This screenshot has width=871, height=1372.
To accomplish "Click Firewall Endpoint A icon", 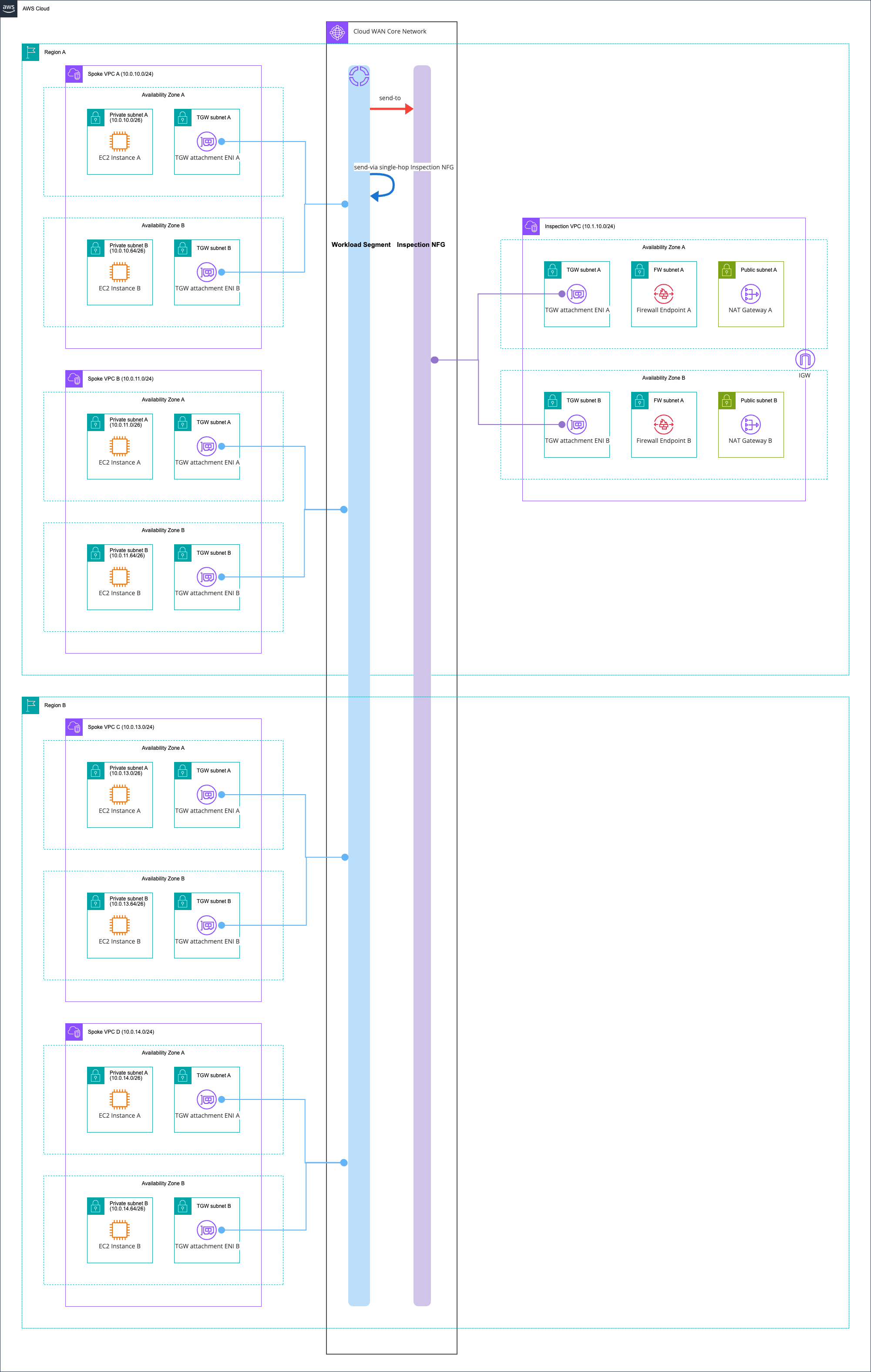I will tap(664, 294).
